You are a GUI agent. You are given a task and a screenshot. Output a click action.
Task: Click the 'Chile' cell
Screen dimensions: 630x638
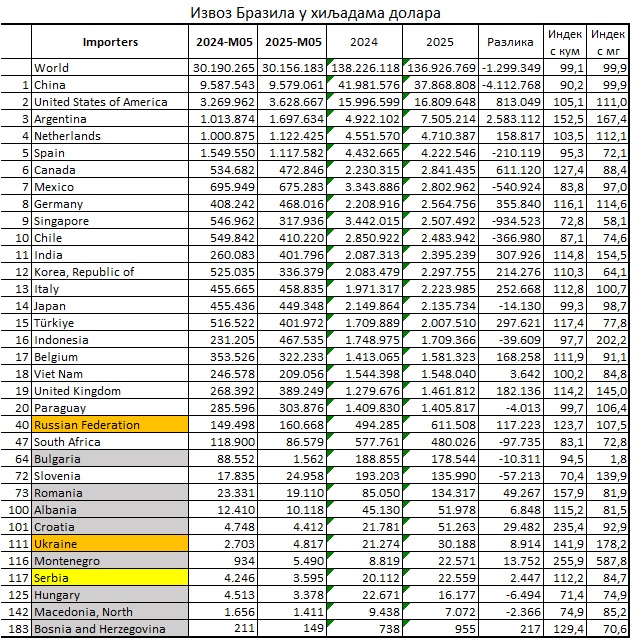(110, 238)
